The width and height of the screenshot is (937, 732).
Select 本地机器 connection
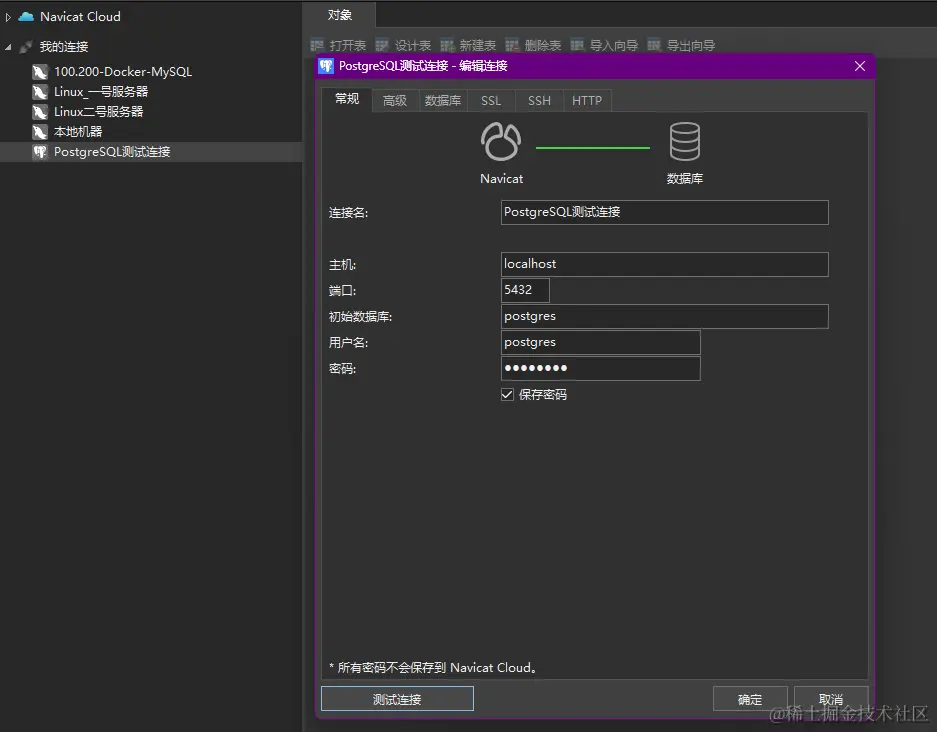(78, 131)
